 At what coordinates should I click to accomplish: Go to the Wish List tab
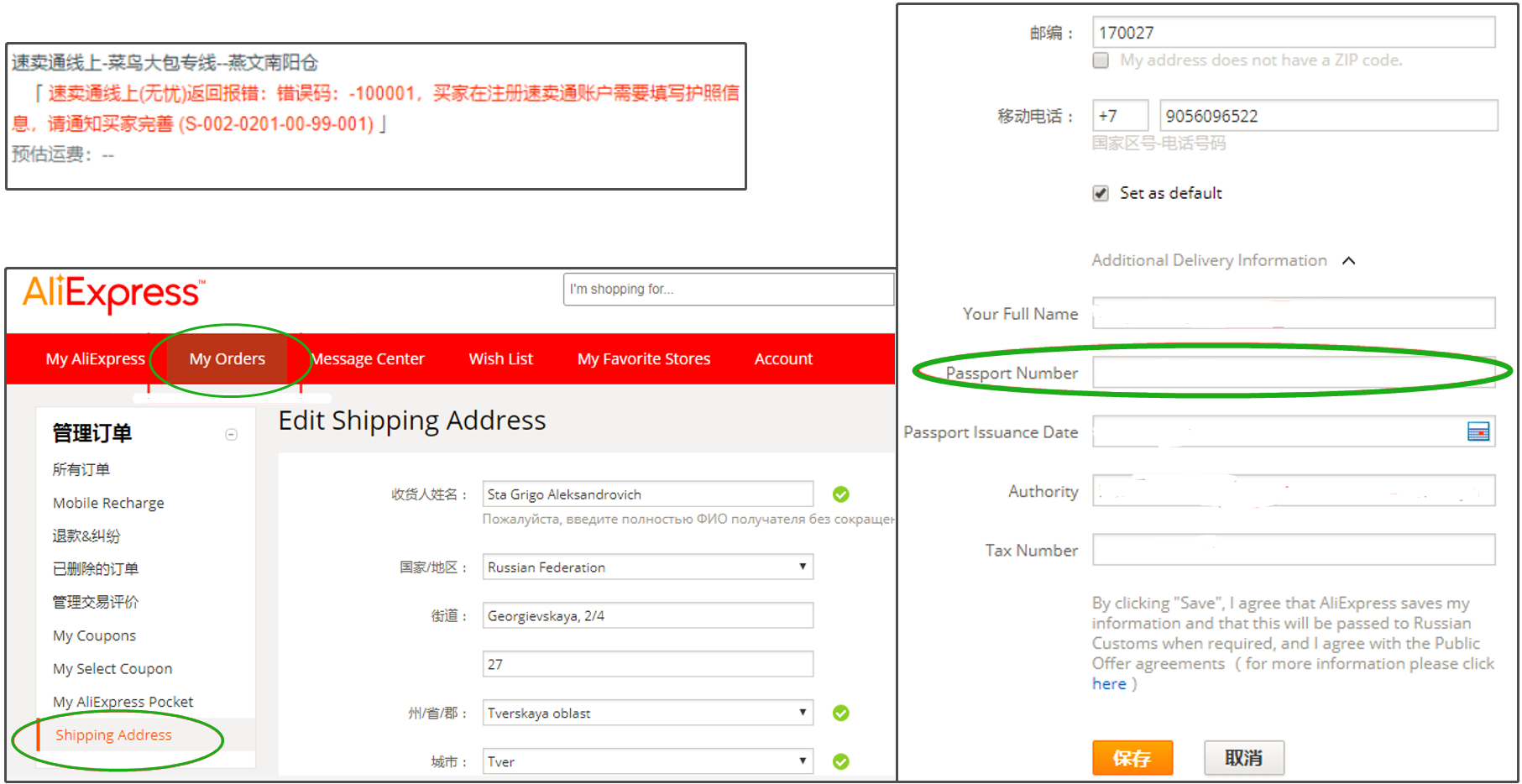[500, 358]
